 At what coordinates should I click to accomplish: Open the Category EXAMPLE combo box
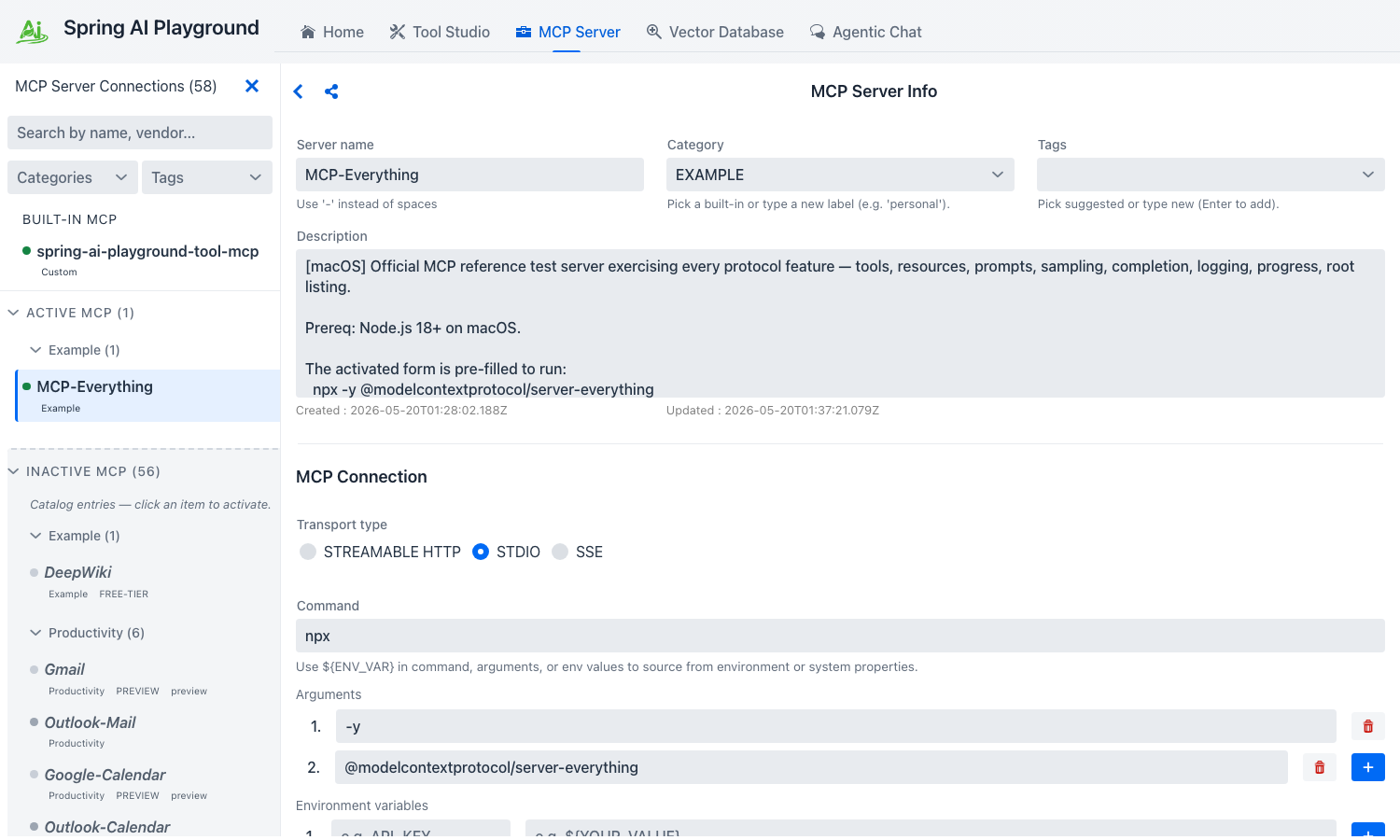pyautogui.click(x=840, y=175)
